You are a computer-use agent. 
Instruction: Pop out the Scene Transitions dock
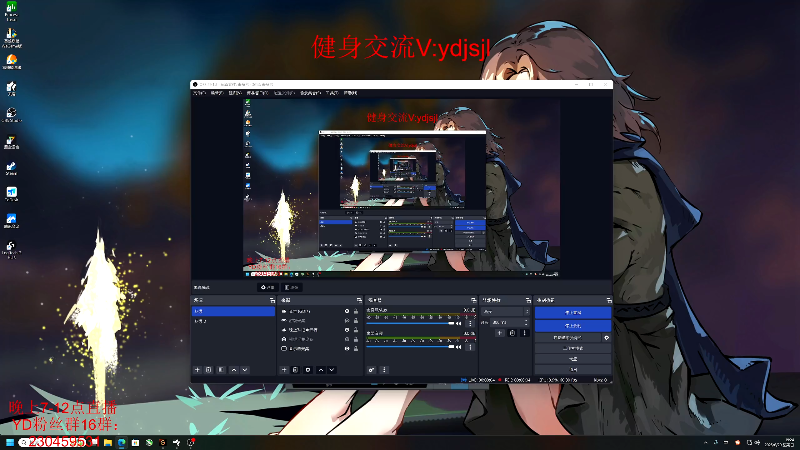click(528, 300)
